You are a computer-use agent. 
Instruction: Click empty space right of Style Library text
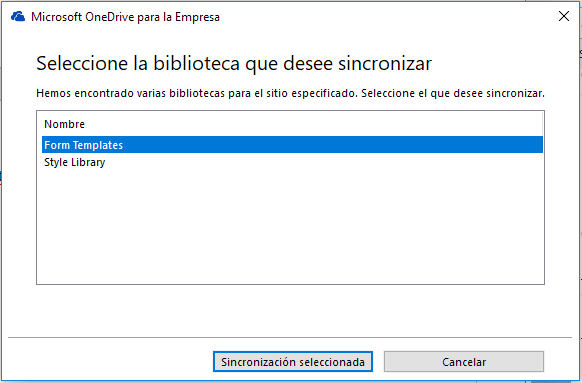(323, 162)
